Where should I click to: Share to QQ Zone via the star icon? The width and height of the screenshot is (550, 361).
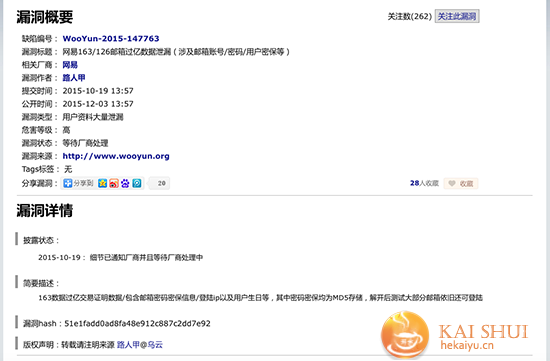[102, 183]
